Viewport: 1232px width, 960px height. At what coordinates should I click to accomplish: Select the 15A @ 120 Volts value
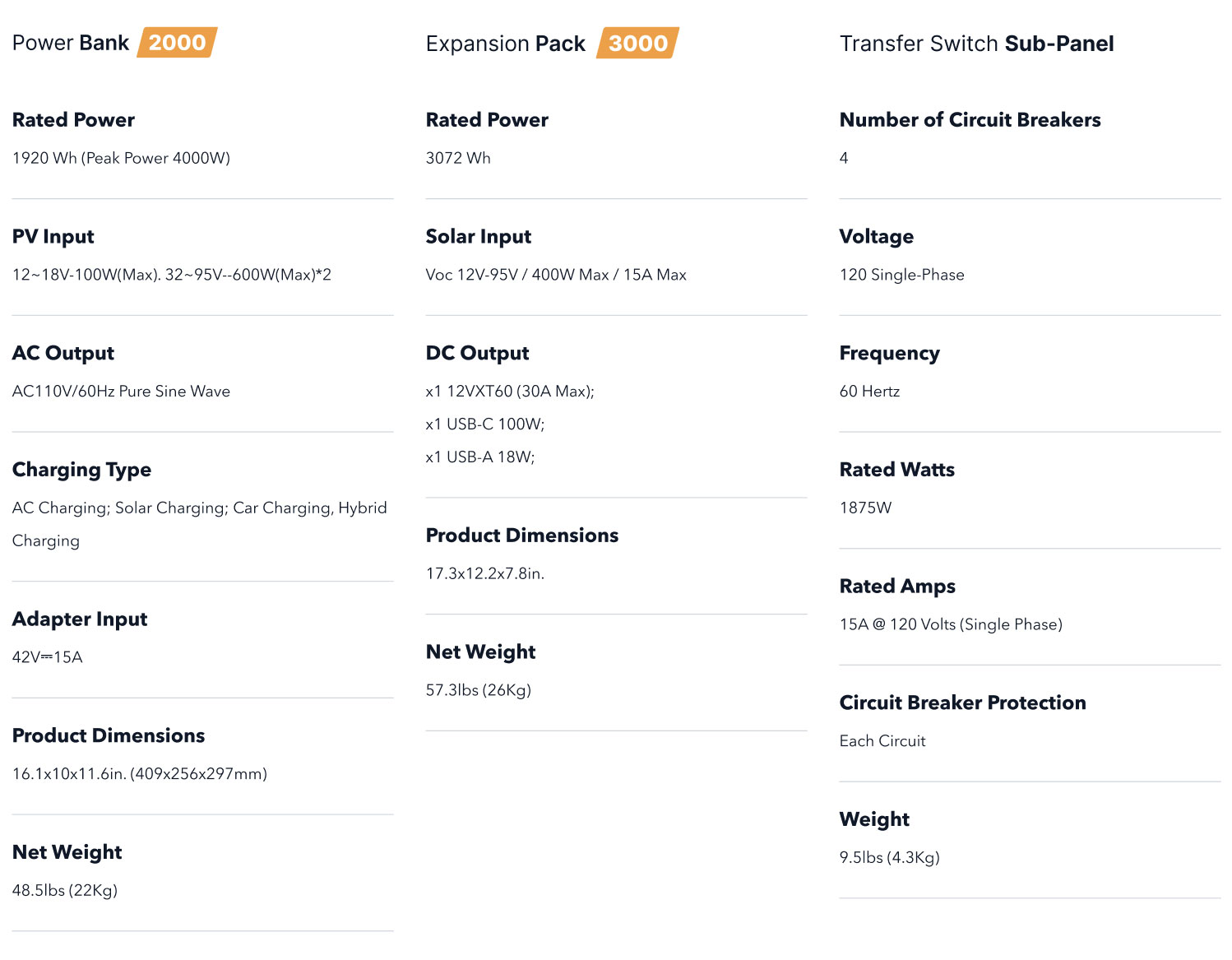pos(951,624)
